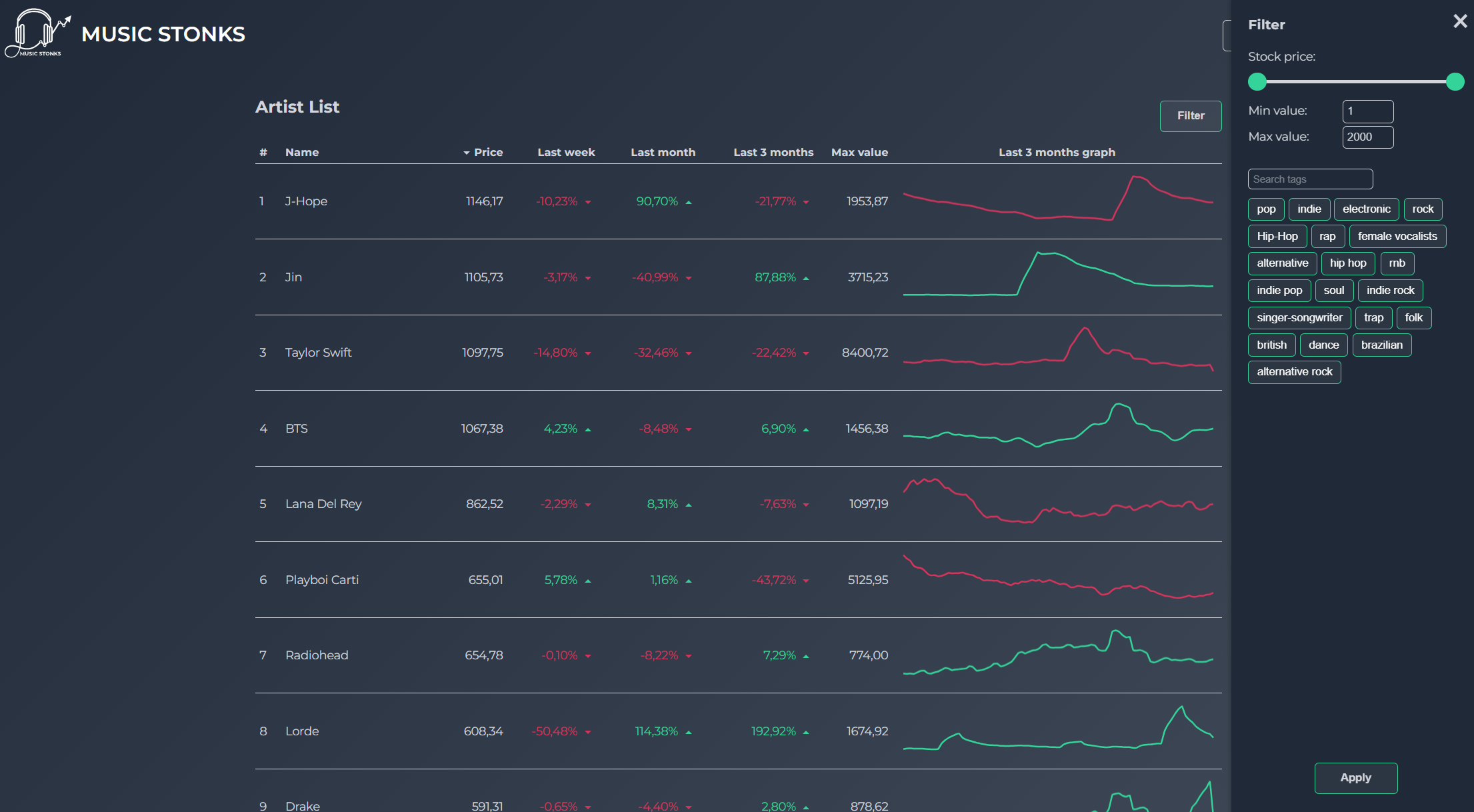Click BTS's 3-month price graph
Screen dimensions: 1474x812
[x=1058, y=425]
